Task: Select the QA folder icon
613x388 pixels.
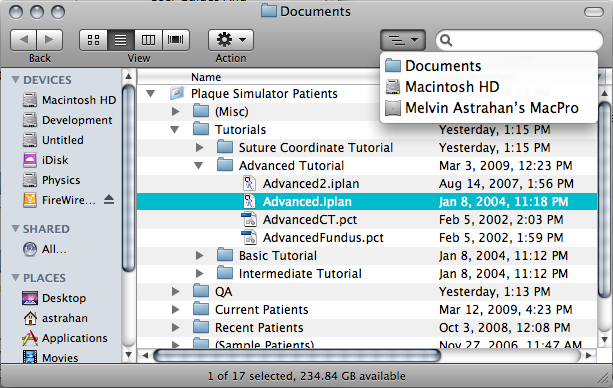Action: 201,291
